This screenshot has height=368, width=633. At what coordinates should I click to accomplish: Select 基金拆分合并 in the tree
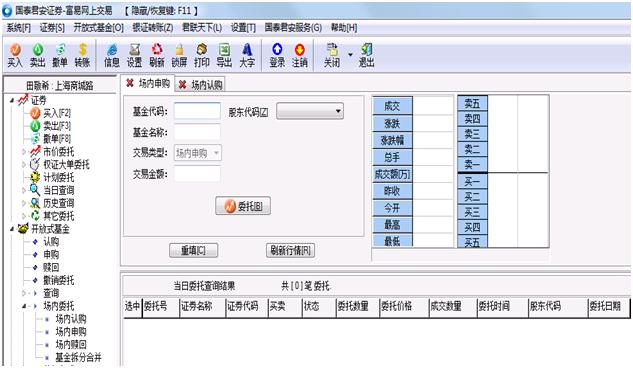point(78,358)
